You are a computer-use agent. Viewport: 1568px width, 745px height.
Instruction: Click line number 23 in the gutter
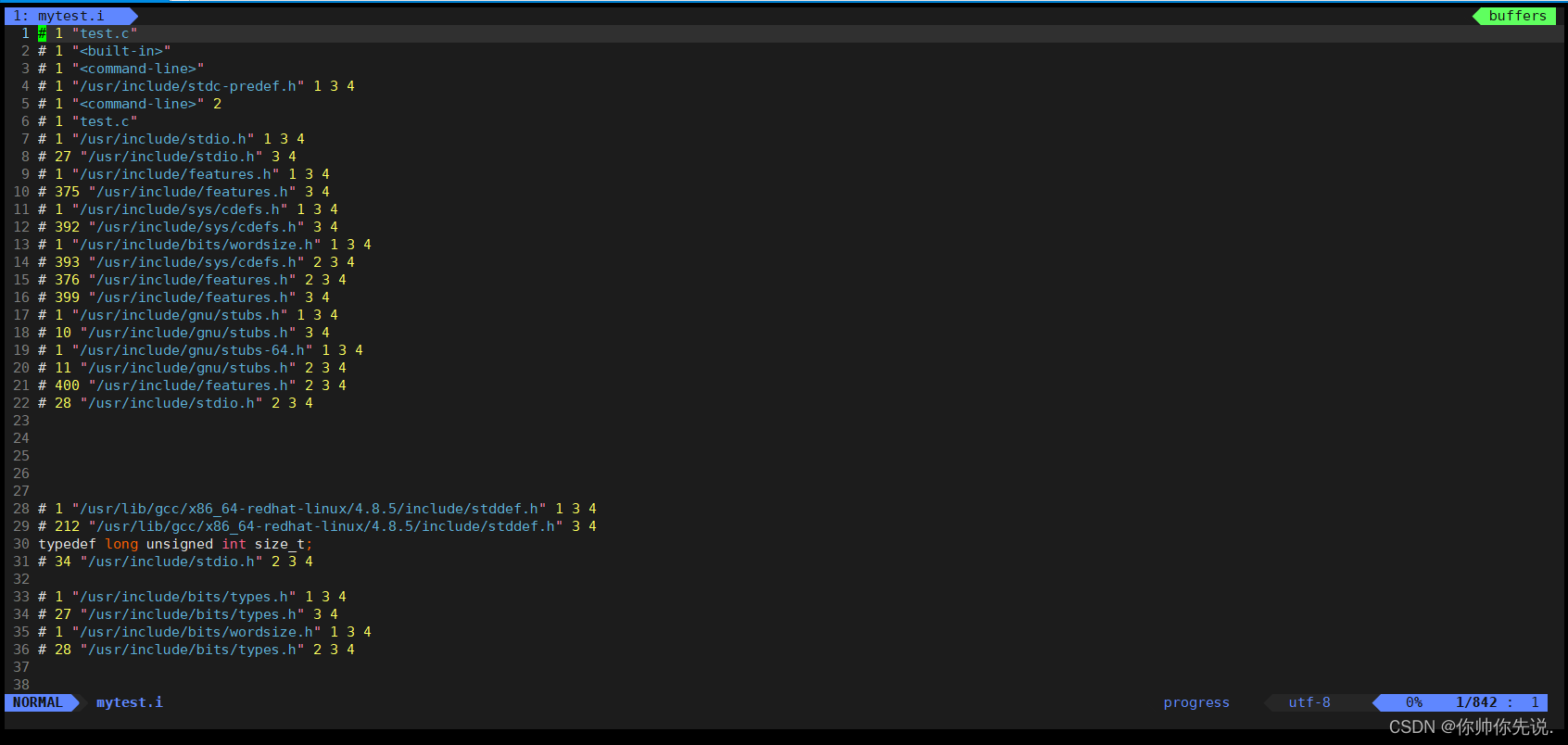(x=21, y=421)
